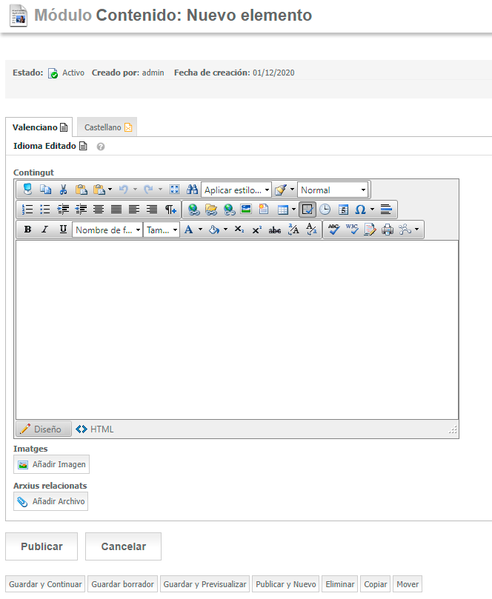Pick background color paint bucket icon
492x599 pixels.
214,229
